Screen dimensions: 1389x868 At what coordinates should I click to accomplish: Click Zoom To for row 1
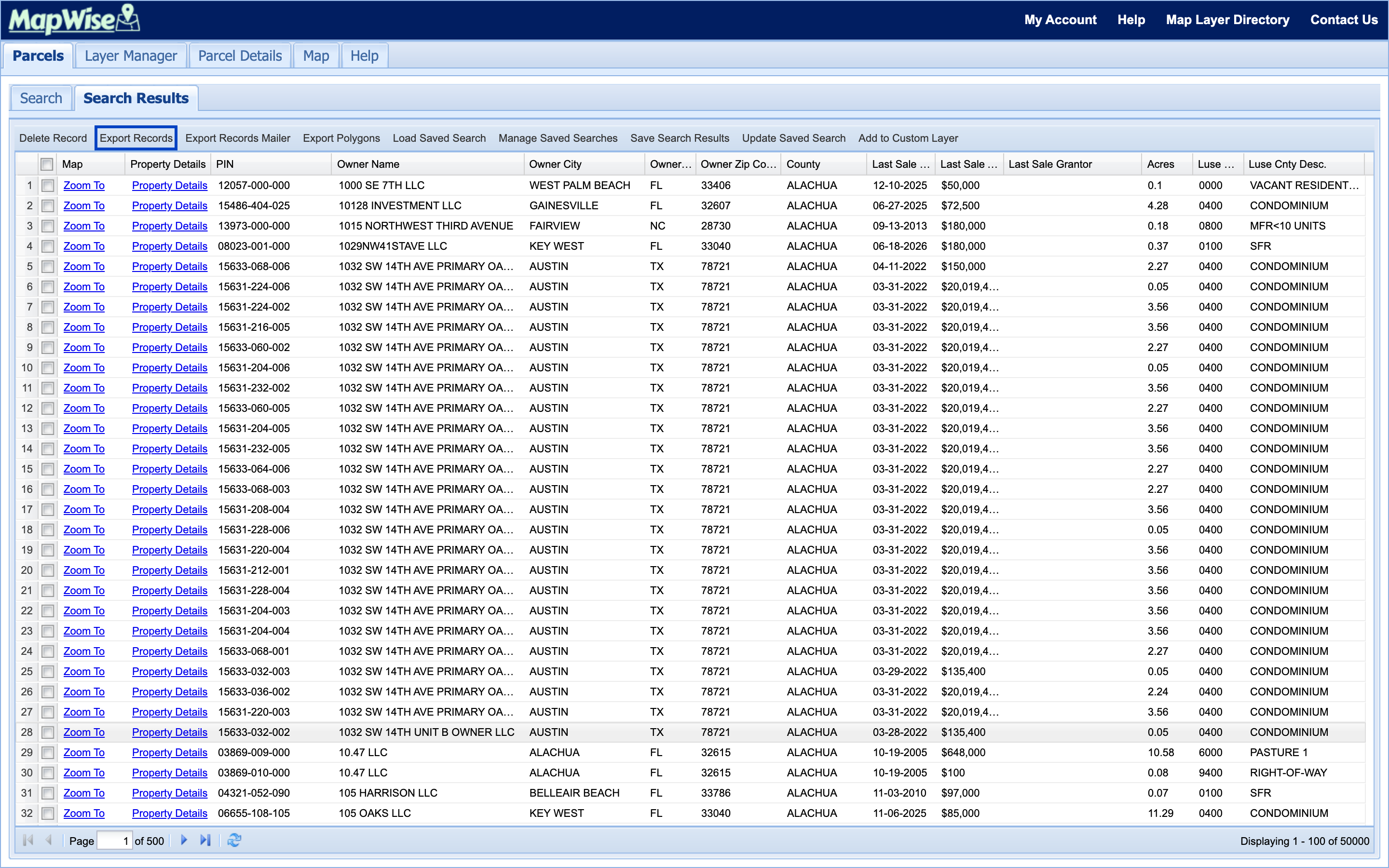coord(84,186)
